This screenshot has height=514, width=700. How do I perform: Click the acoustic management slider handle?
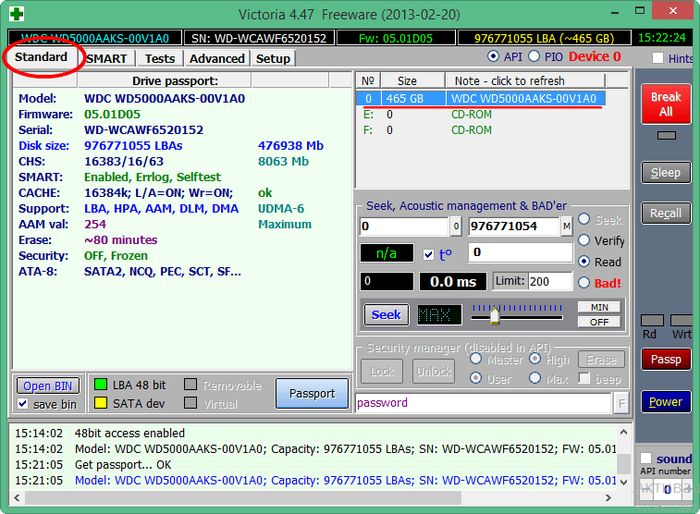coord(493,315)
